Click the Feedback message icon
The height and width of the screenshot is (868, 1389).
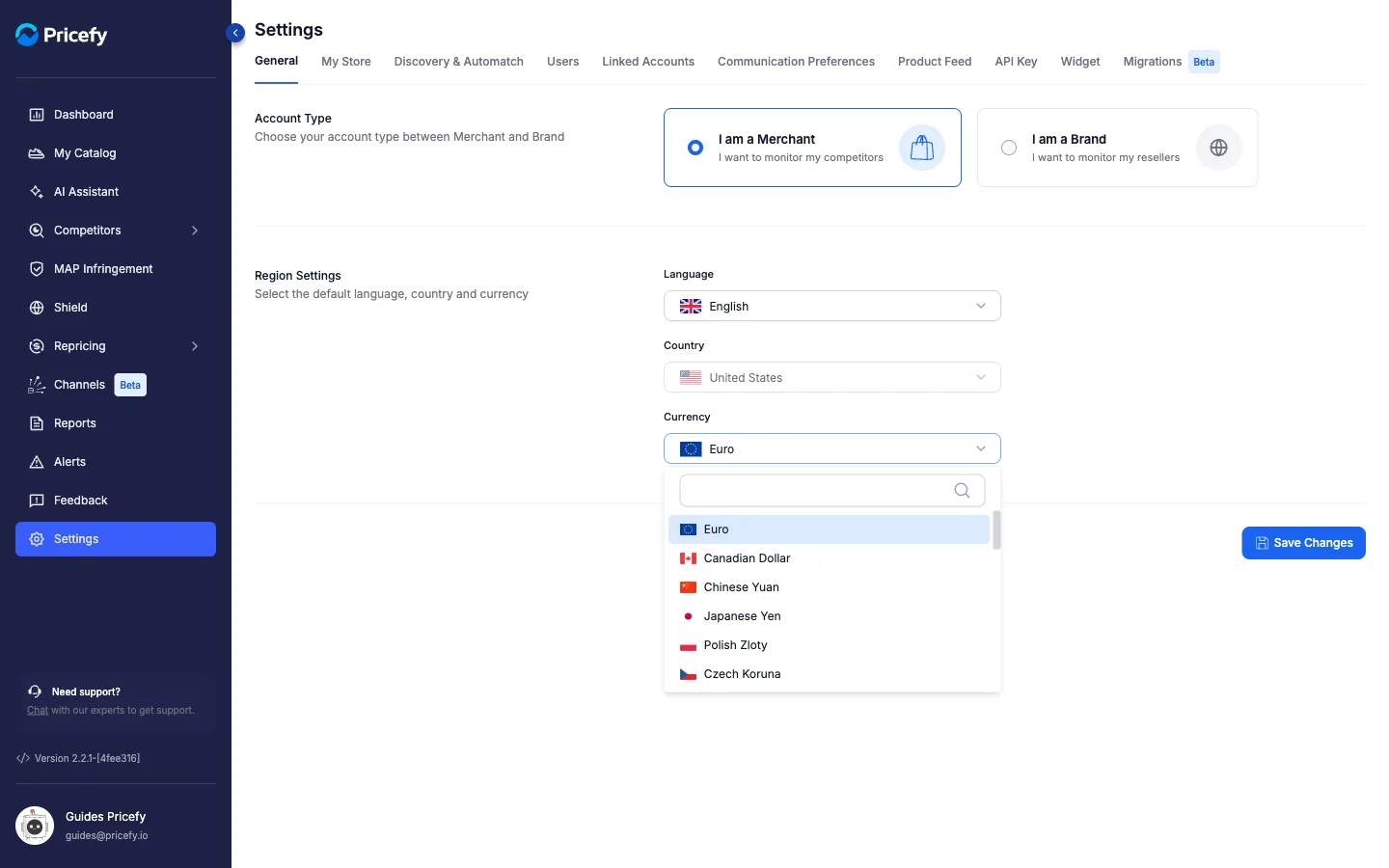[37, 501]
